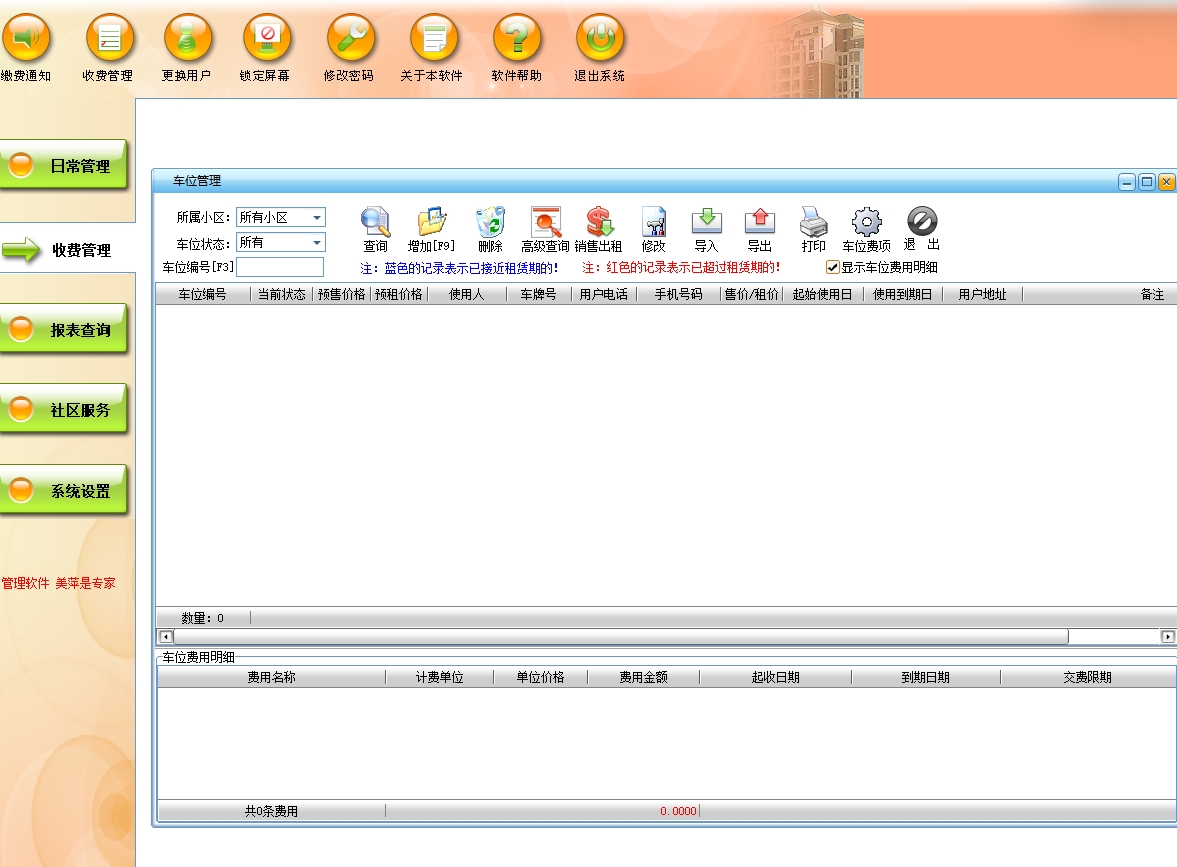Open the 报表查询 sidebar menu
This screenshot has width=1177, height=867.
click(x=65, y=330)
